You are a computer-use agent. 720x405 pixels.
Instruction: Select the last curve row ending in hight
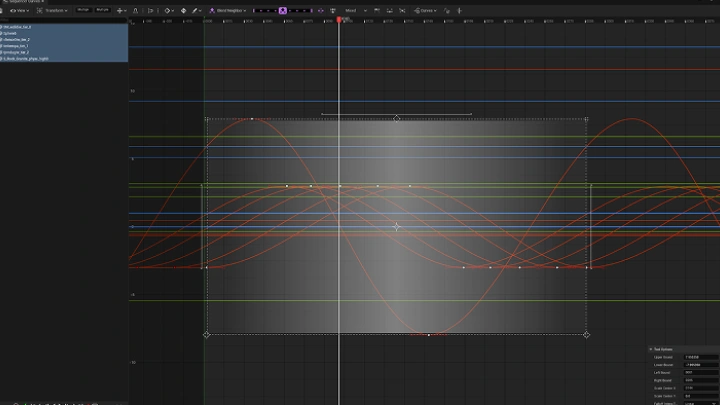click(64, 59)
